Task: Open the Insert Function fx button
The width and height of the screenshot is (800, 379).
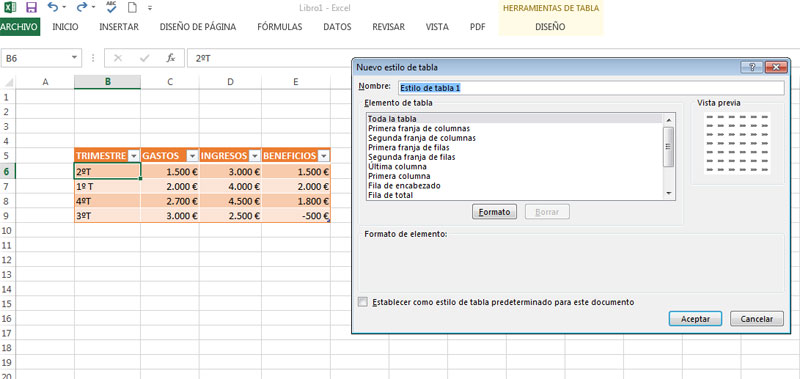Action: [171, 58]
